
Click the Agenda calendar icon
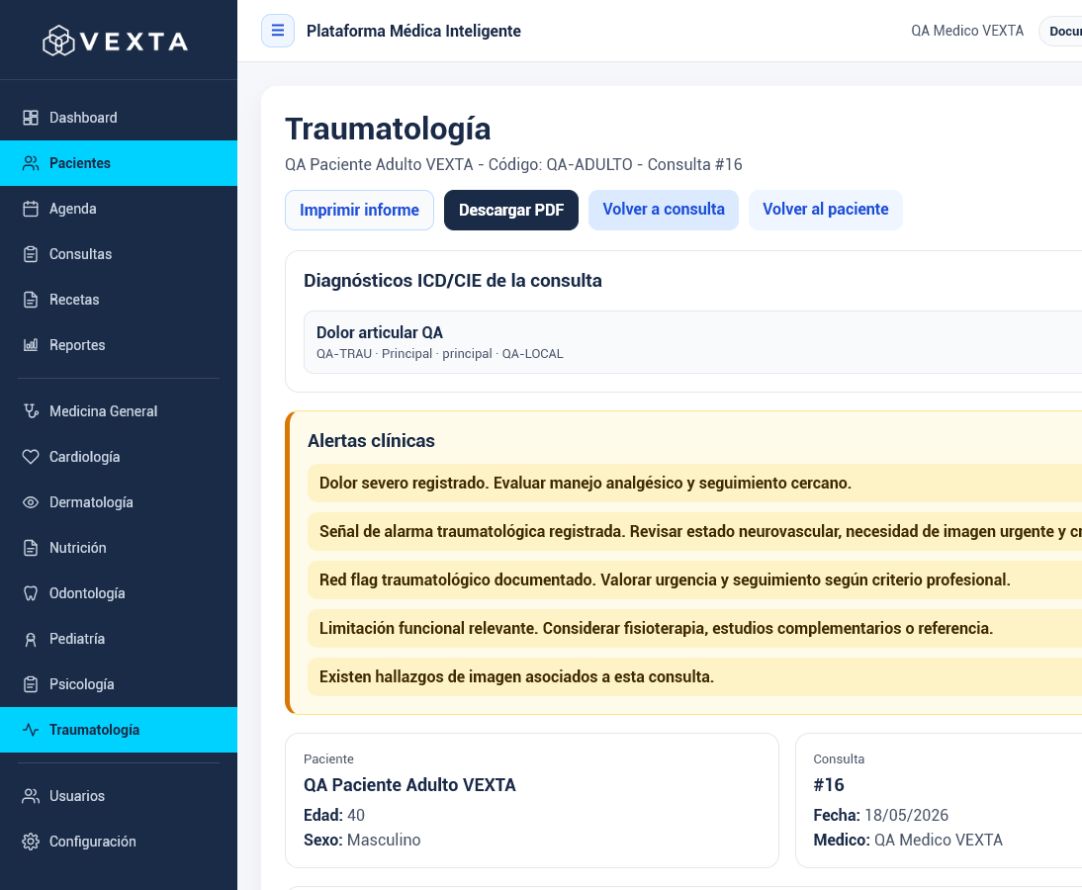point(30,209)
